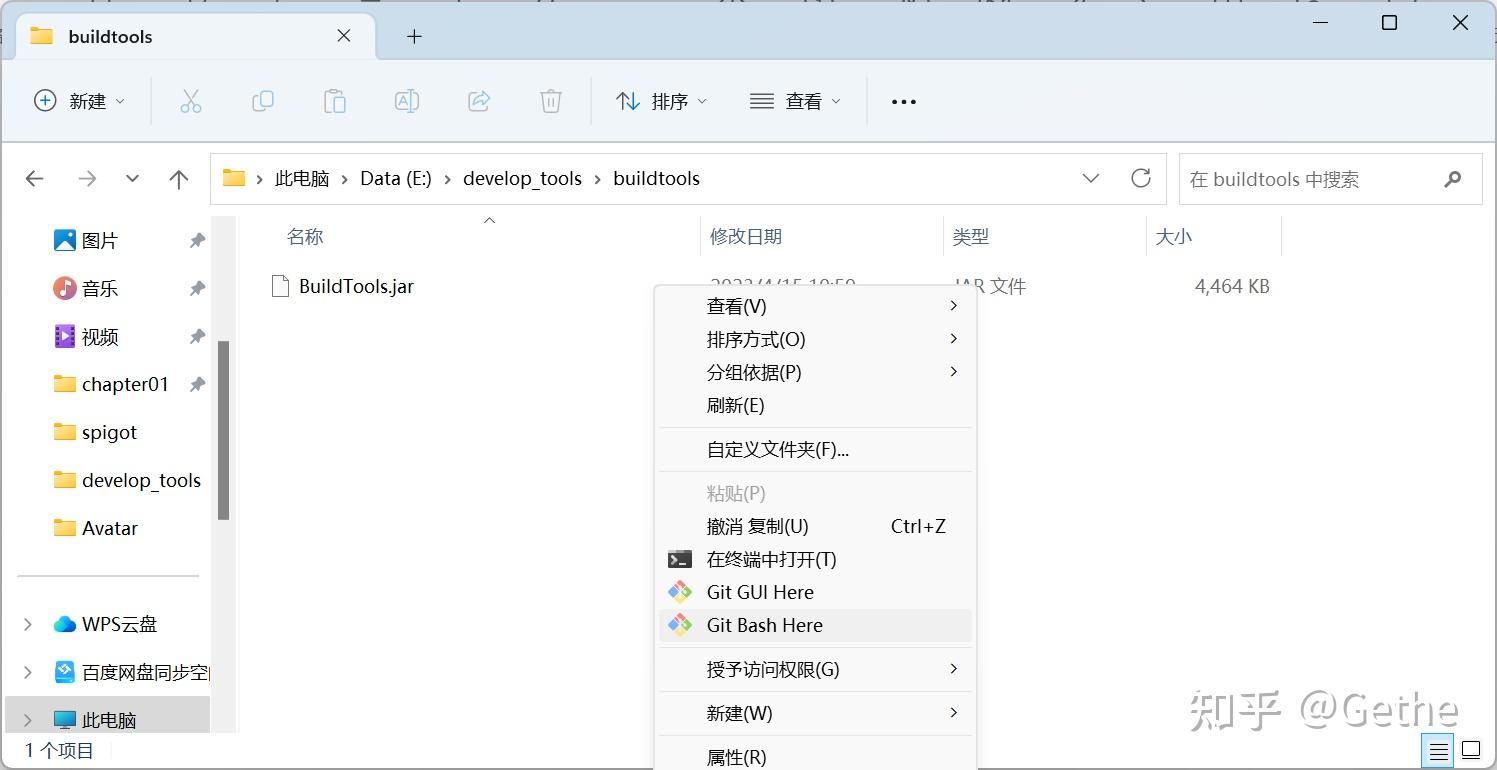
Task: Switch to details view using bottom-right toggle
Action: click(1438, 749)
